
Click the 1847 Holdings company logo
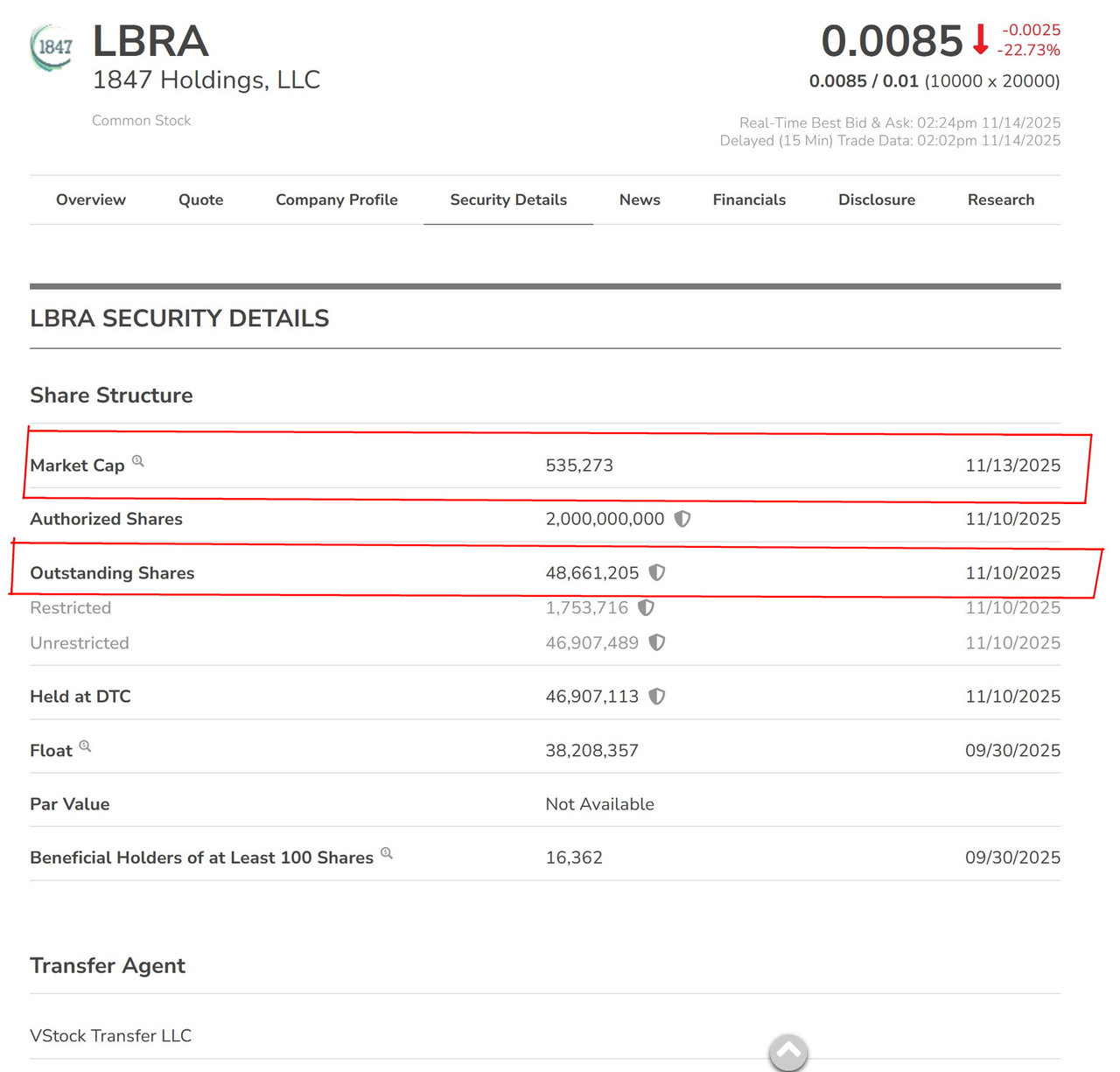pos(52,47)
